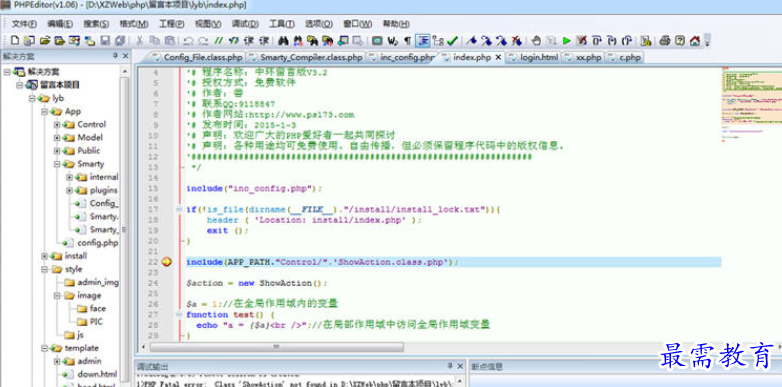Switch to the Smarty_Compiler.class.php tab
This screenshot has width=782, height=387.
(x=306, y=57)
